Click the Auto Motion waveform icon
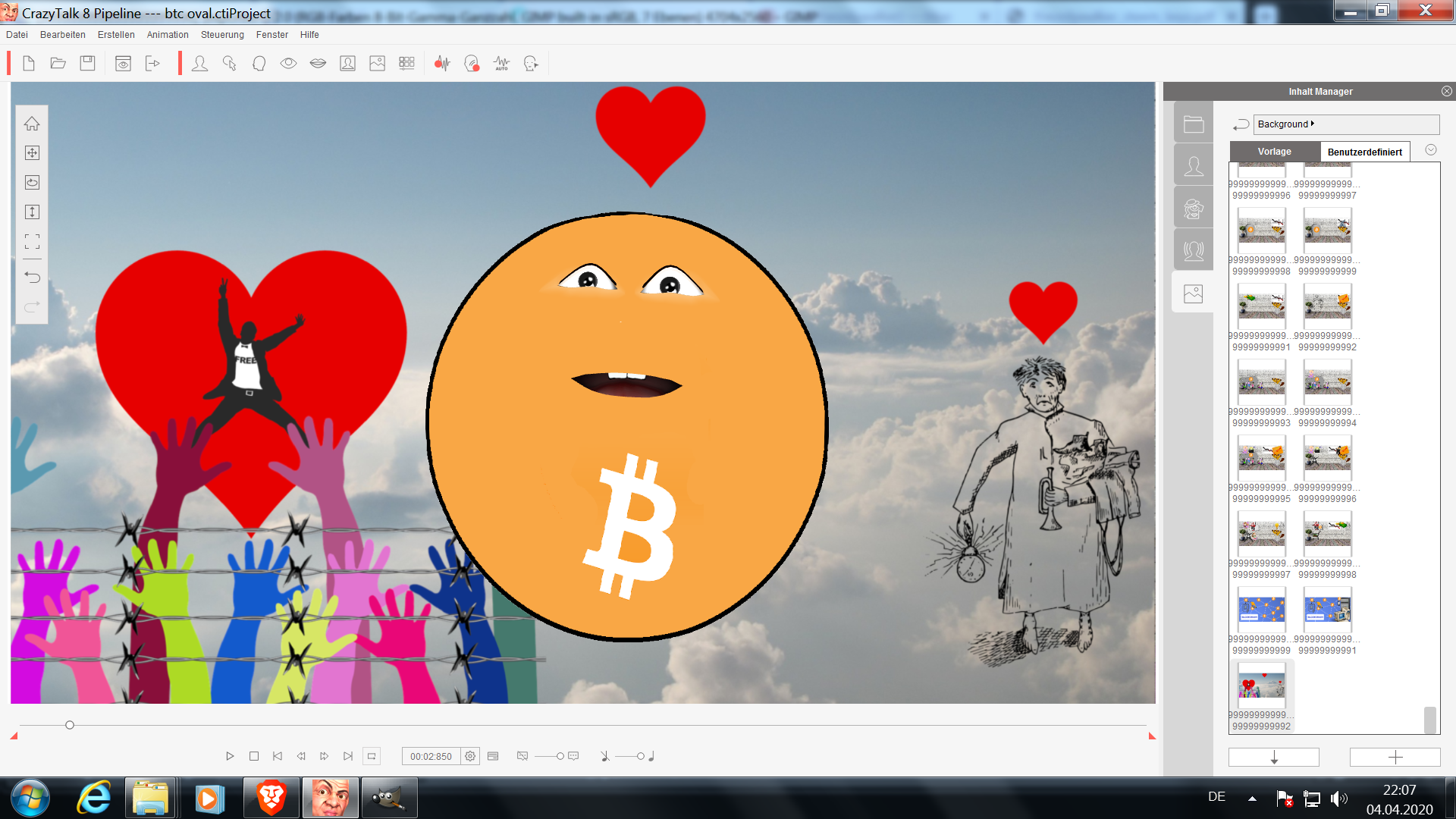Viewport: 1456px width, 819px height. 501,64
